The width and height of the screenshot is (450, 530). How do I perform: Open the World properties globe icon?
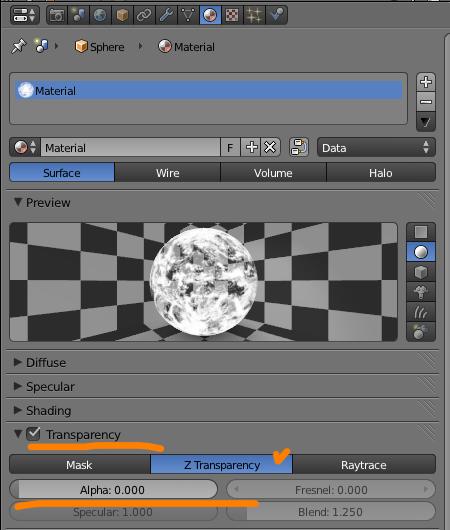click(100, 15)
